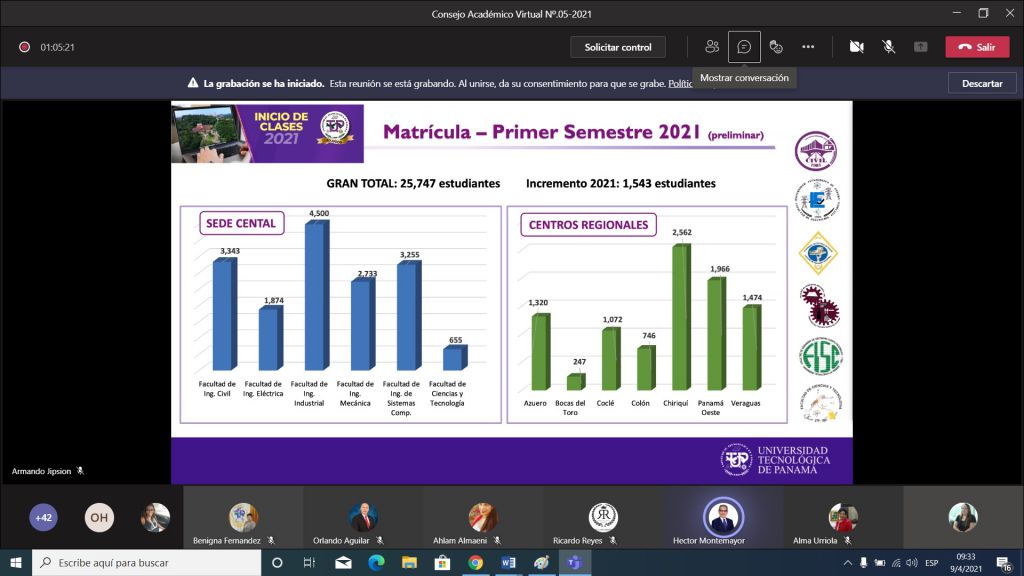Click the taskbar search box
The height and width of the screenshot is (576, 1024).
146,562
